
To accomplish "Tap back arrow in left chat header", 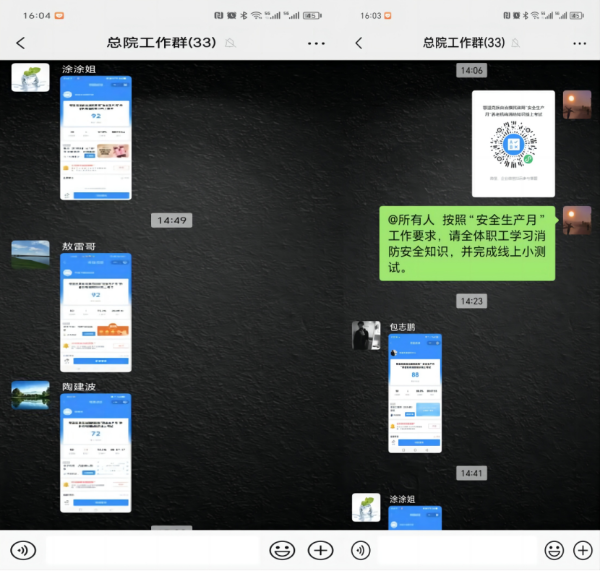I will point(21,43).
